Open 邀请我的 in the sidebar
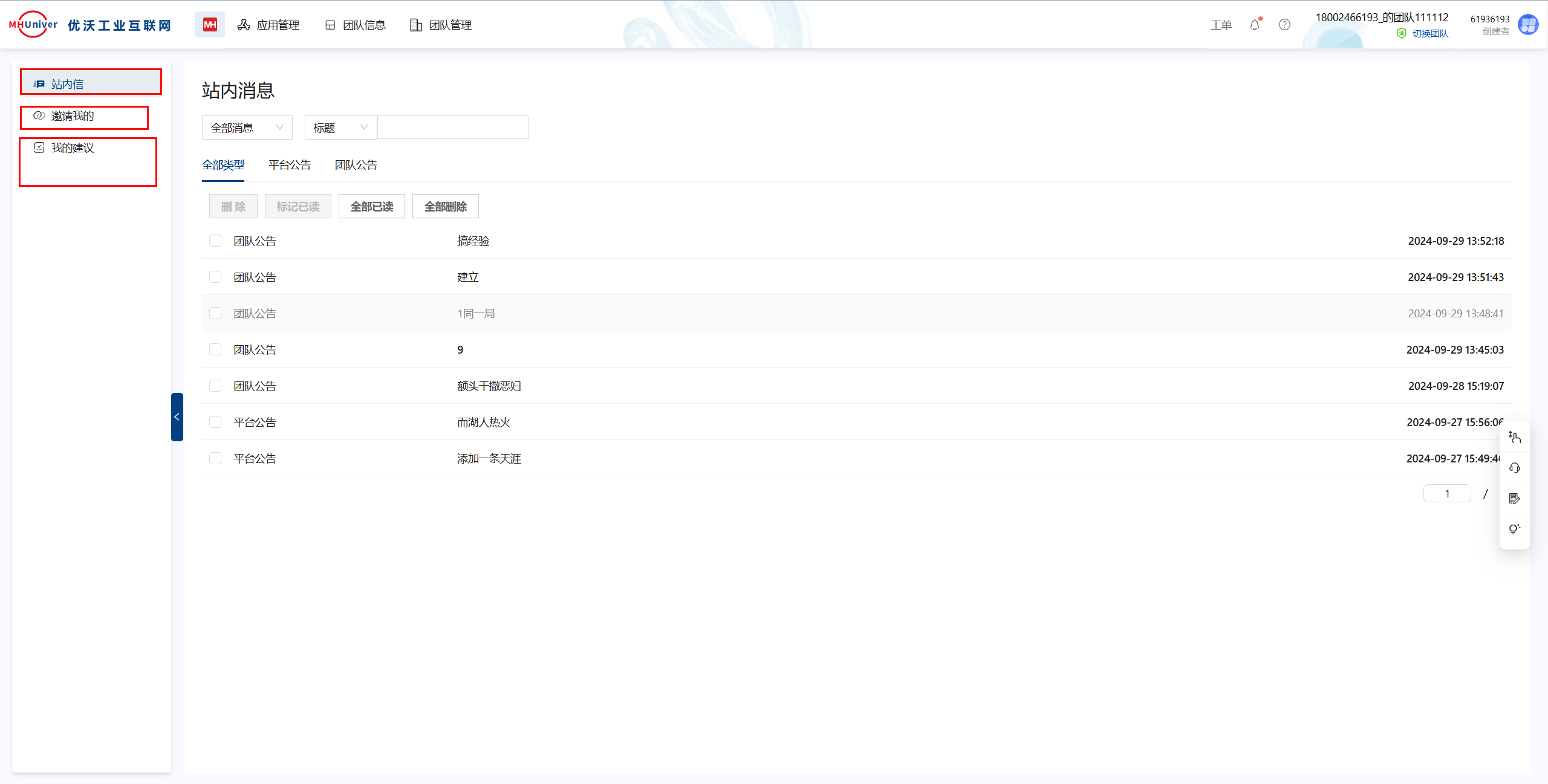1548x784 pixels. [x=73, y=116]
